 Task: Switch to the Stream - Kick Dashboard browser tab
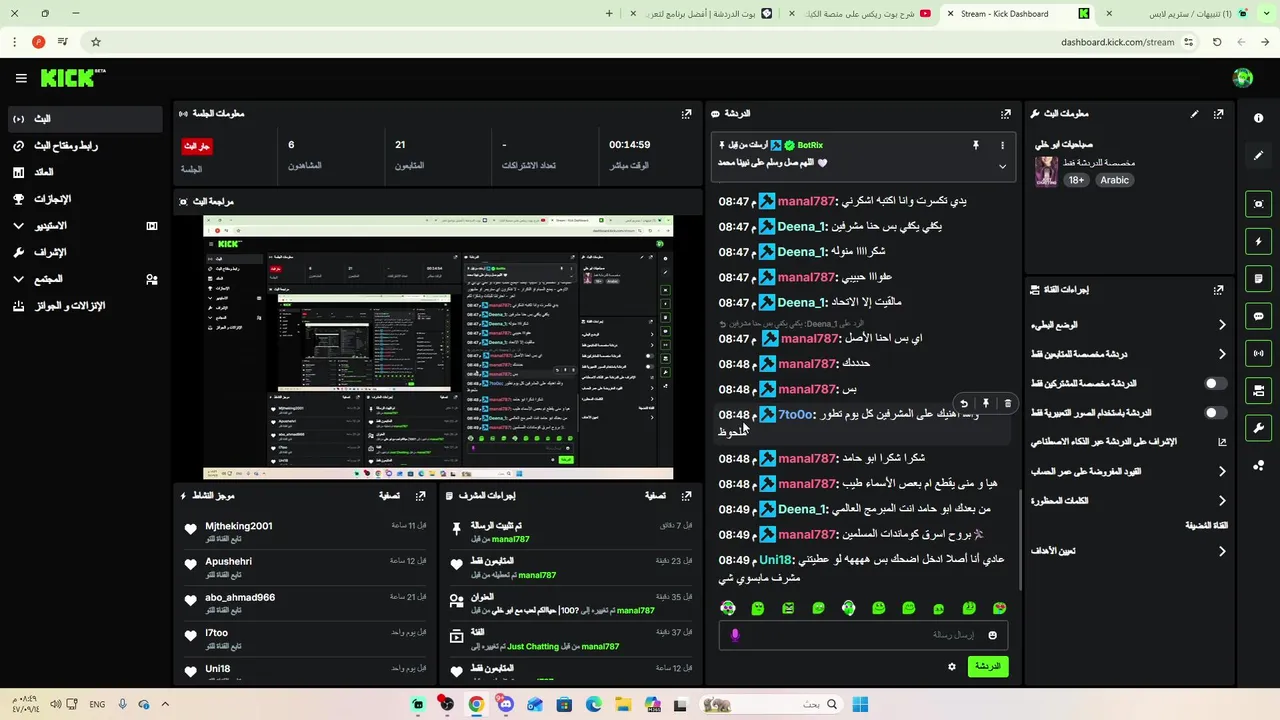(1017, 14)
